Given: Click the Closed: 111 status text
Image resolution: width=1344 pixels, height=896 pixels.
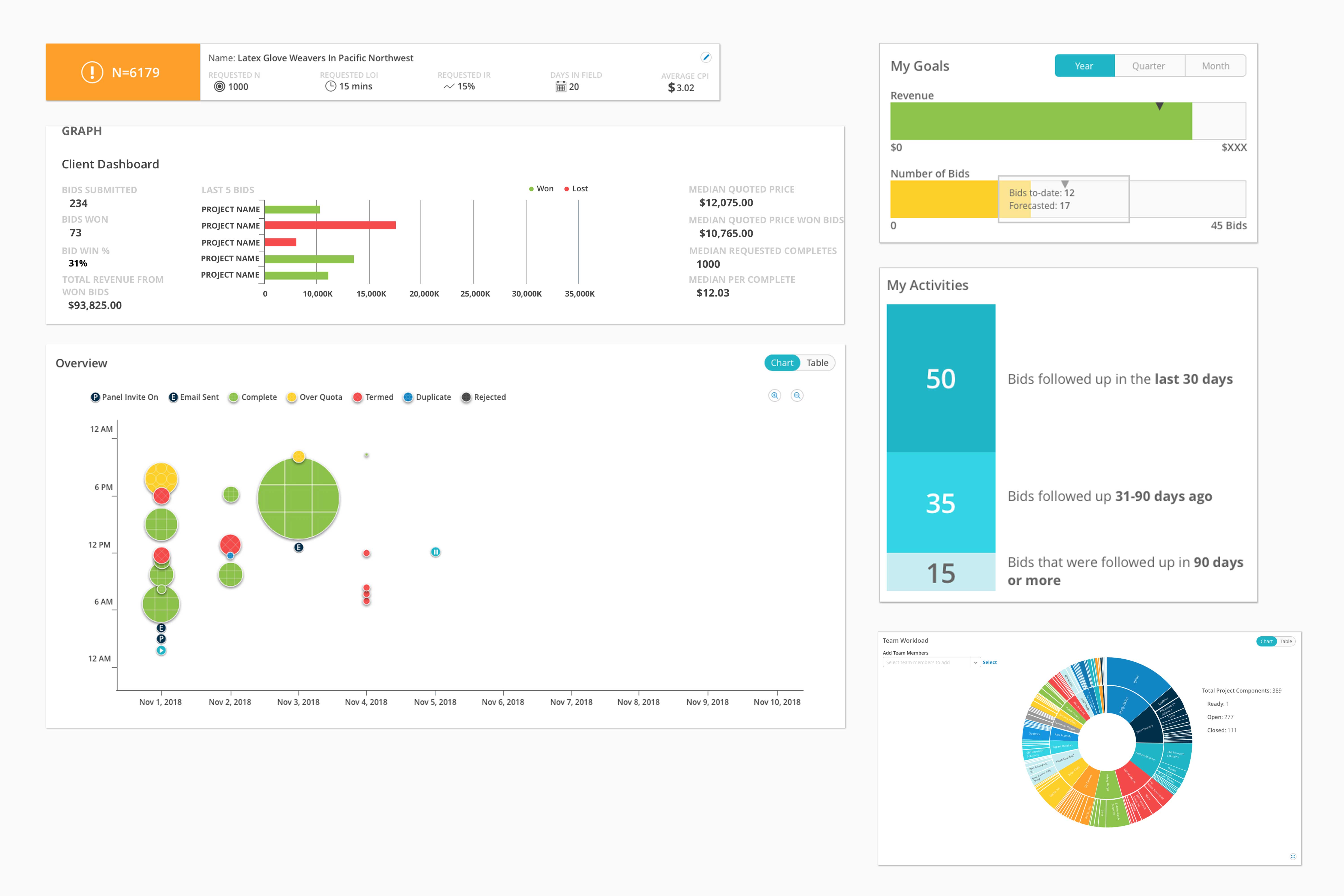Looking at the screenshot, I should pos(1221,730).
